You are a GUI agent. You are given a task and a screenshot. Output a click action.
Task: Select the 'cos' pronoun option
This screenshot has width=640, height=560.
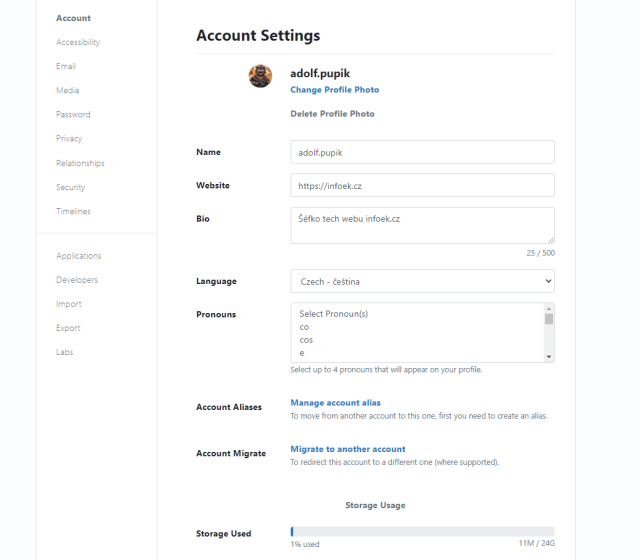click(x=306, y=340)
